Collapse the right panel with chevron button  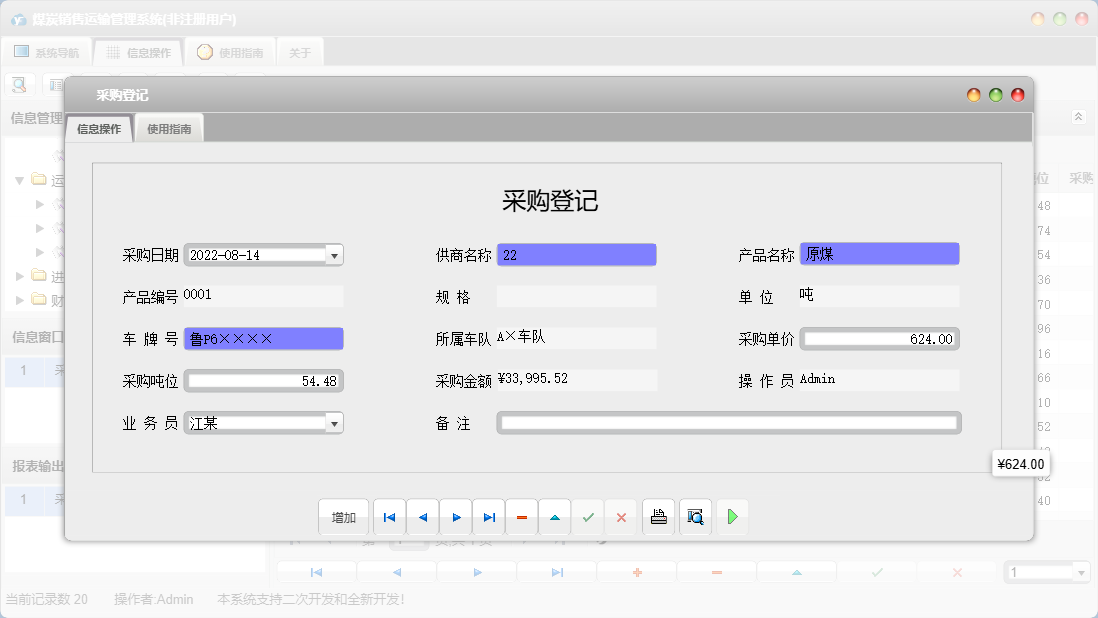(x=1078, y=116)
